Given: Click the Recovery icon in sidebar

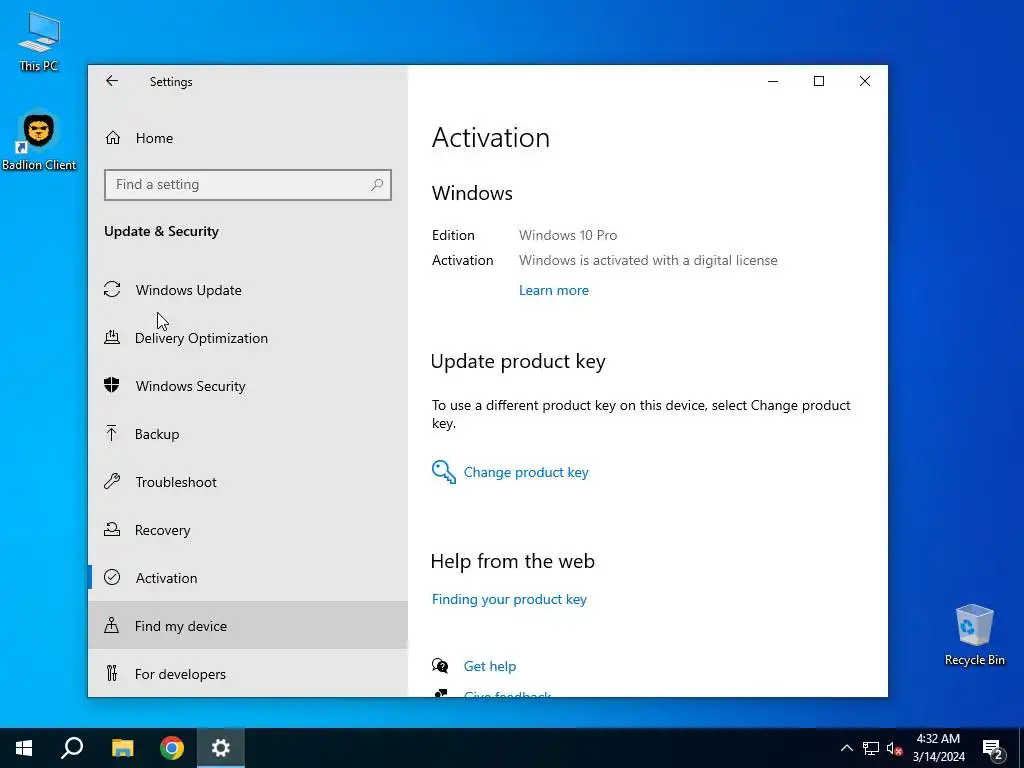Looking at the screenshot, I should click(x=112, y=529).
